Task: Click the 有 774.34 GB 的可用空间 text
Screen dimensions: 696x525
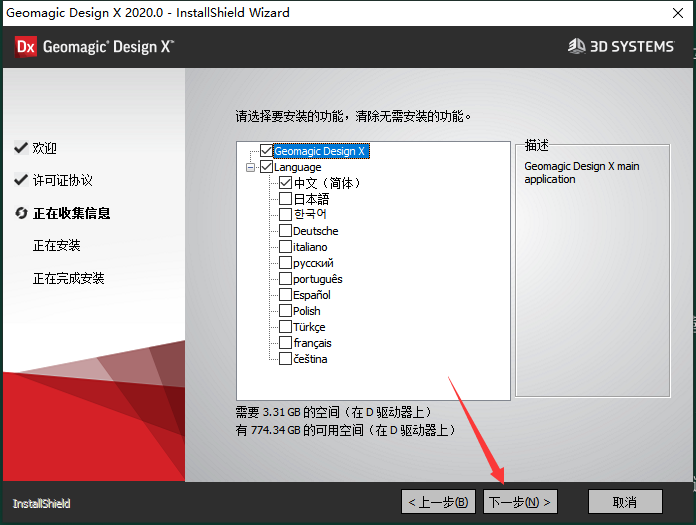Action: [x=345, y=430]
